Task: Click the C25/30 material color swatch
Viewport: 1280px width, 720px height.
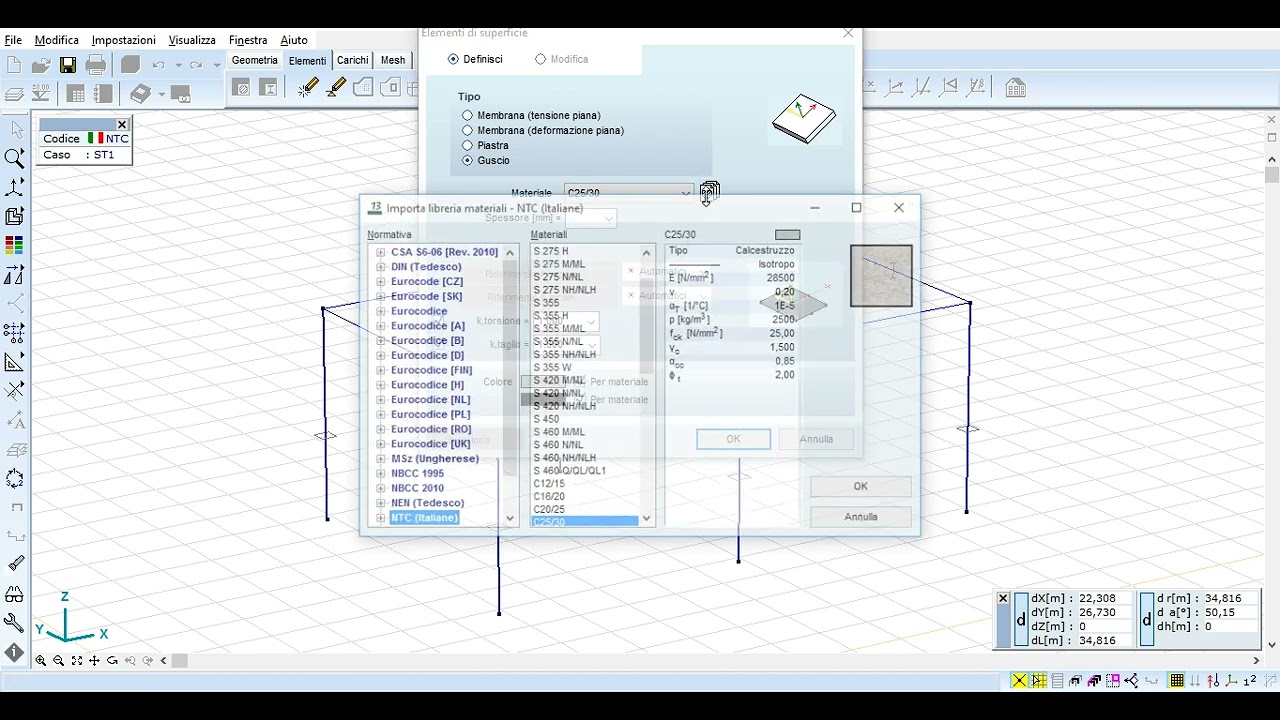Action: [x=787, y=235]
